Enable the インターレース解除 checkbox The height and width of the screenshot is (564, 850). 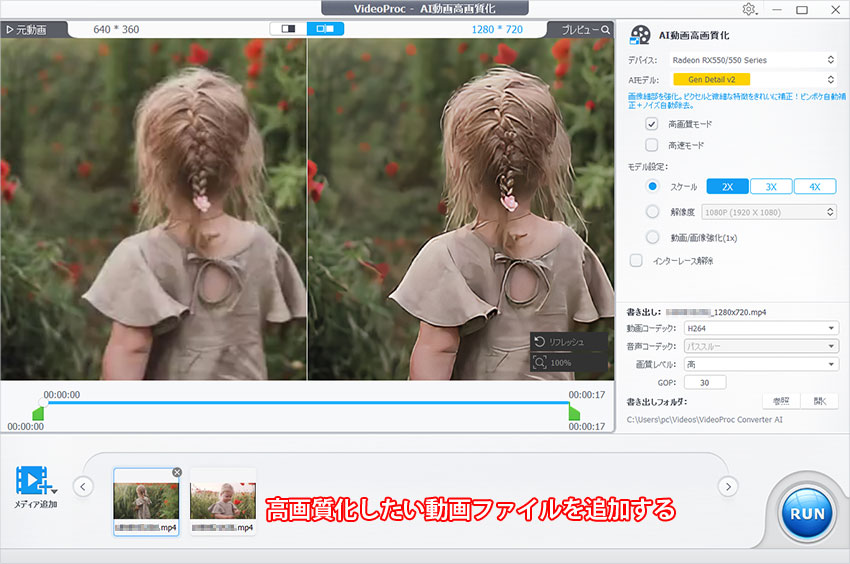(636, 261)
